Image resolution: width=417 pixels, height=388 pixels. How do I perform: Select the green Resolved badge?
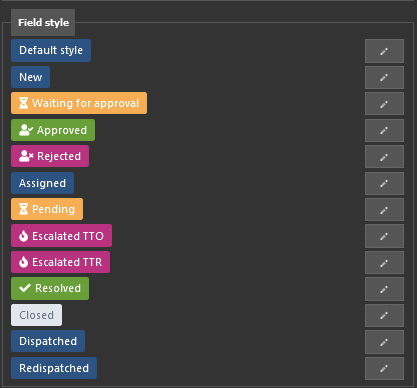[50, 288]
